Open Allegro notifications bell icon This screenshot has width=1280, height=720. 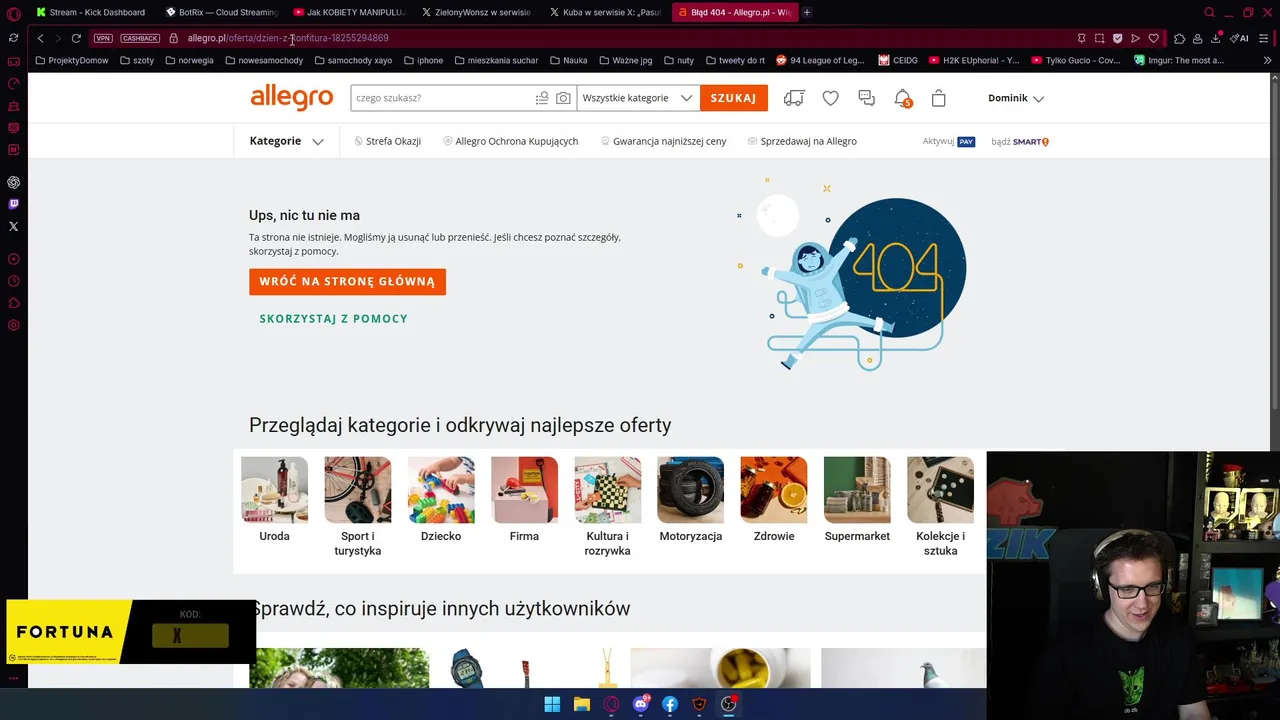(x=902, y=98)
